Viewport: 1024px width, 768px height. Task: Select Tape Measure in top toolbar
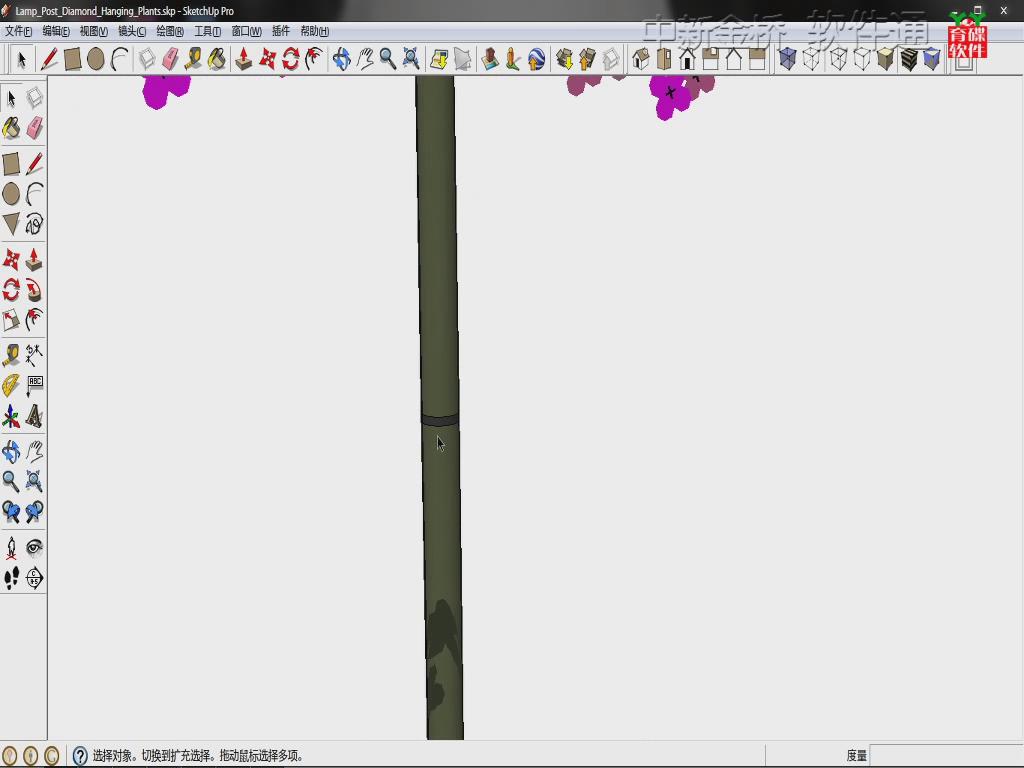coord(193,59)
